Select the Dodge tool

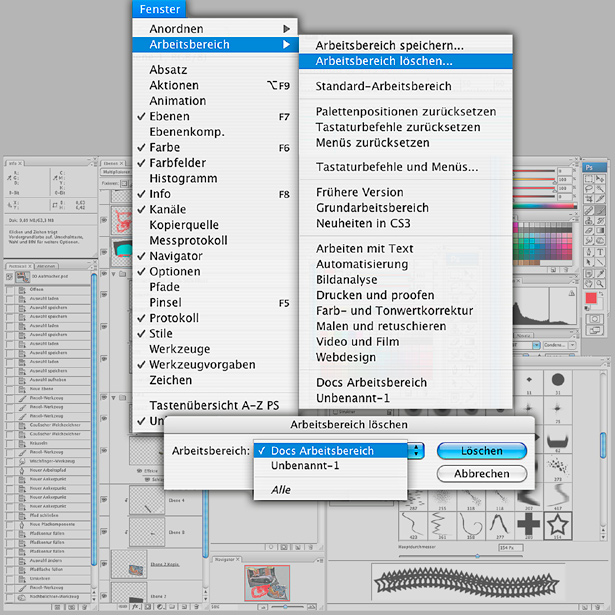tap(600, 240)
